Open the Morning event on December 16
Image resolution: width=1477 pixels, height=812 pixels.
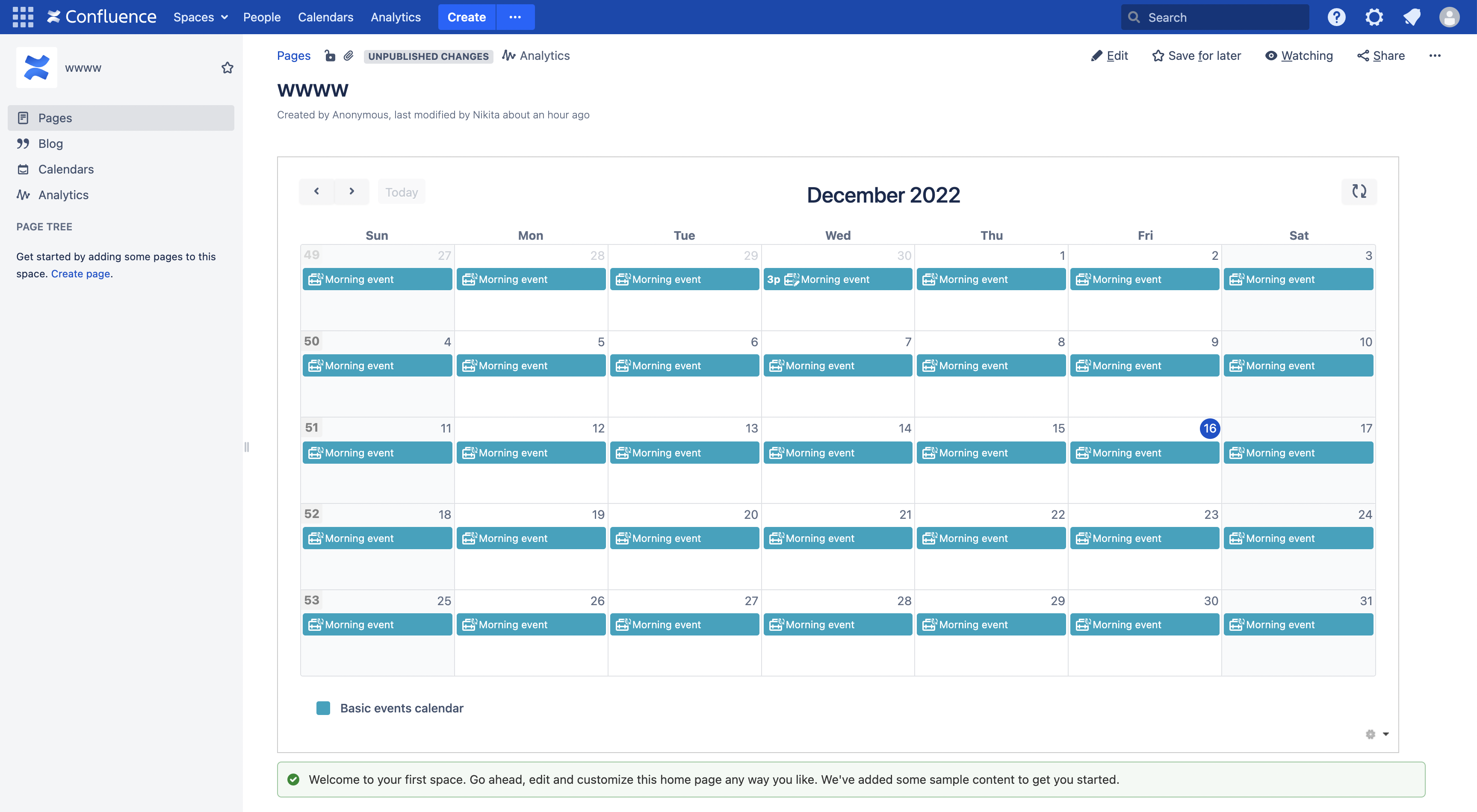coord(1144,453)
